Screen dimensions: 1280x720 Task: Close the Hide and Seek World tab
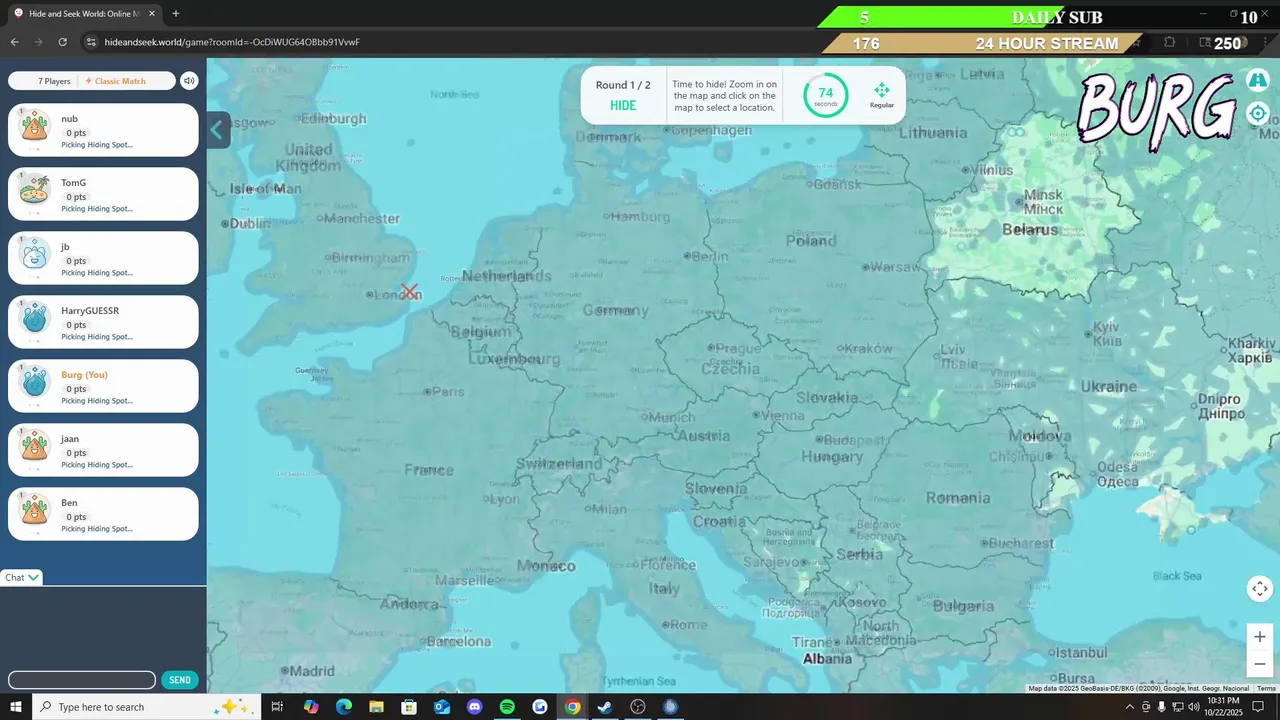coord(152,14)
